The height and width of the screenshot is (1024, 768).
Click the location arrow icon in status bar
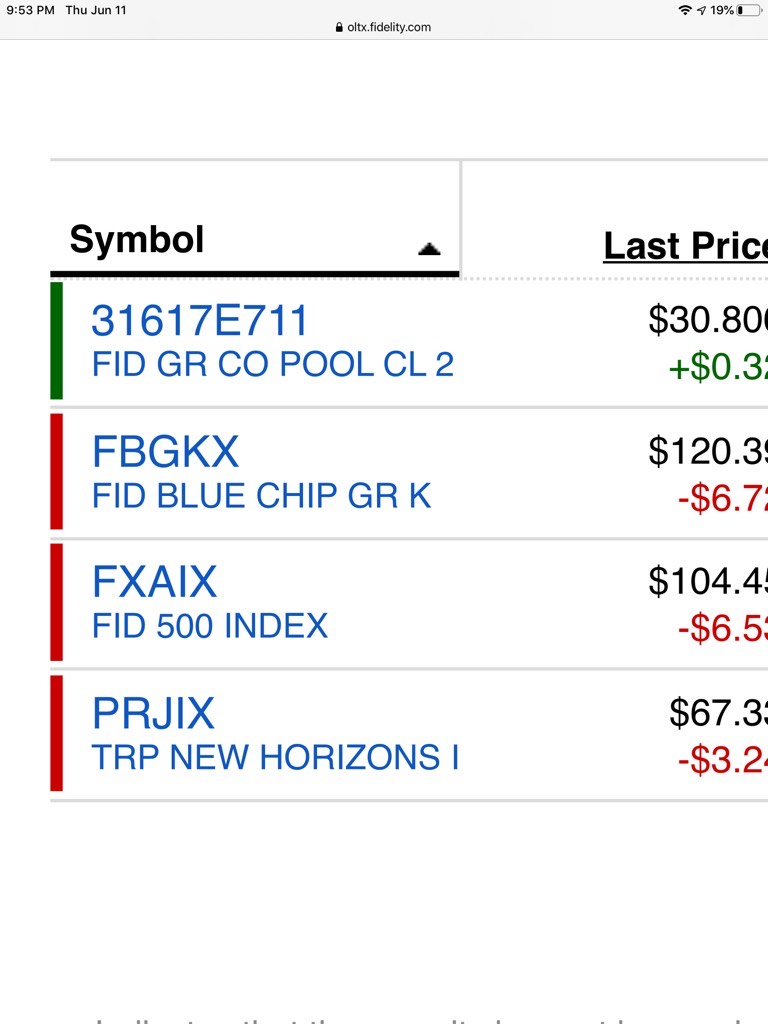[700, 10]
